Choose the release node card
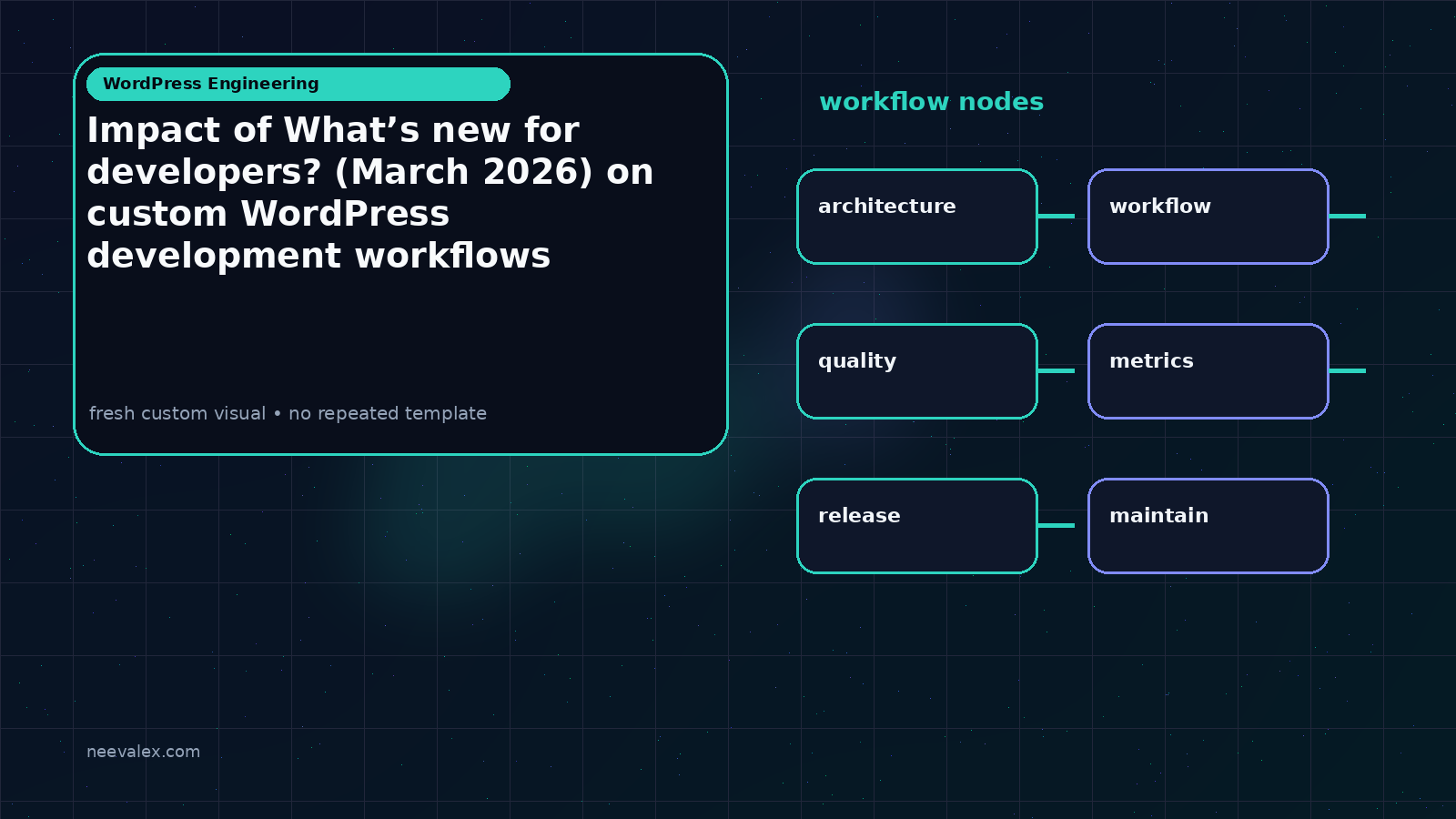This screenshot has width=1456, height=819. click(917, 526)
